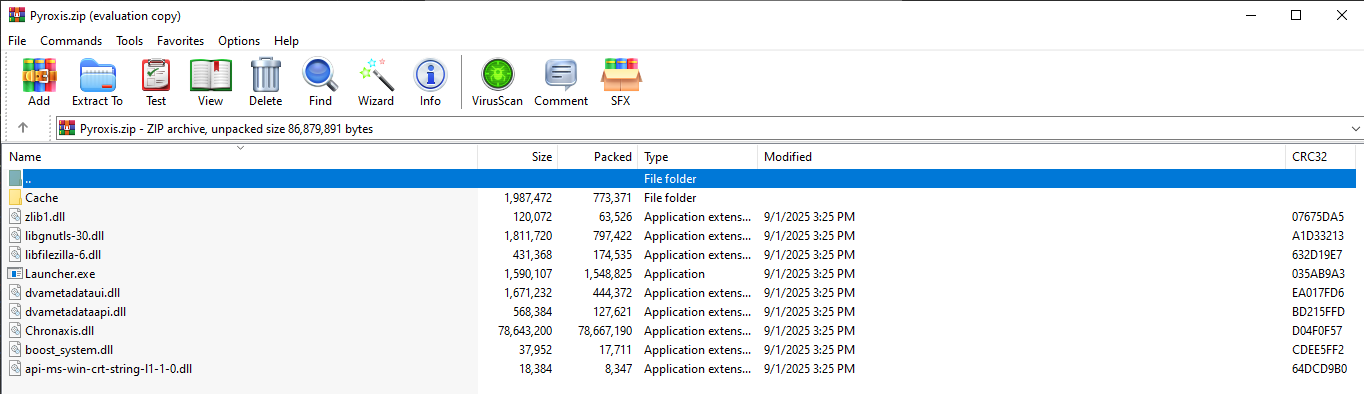The image size is (1364, 394).
Task: Click the boost_system.dll file icon
Action: coord(15,350)
